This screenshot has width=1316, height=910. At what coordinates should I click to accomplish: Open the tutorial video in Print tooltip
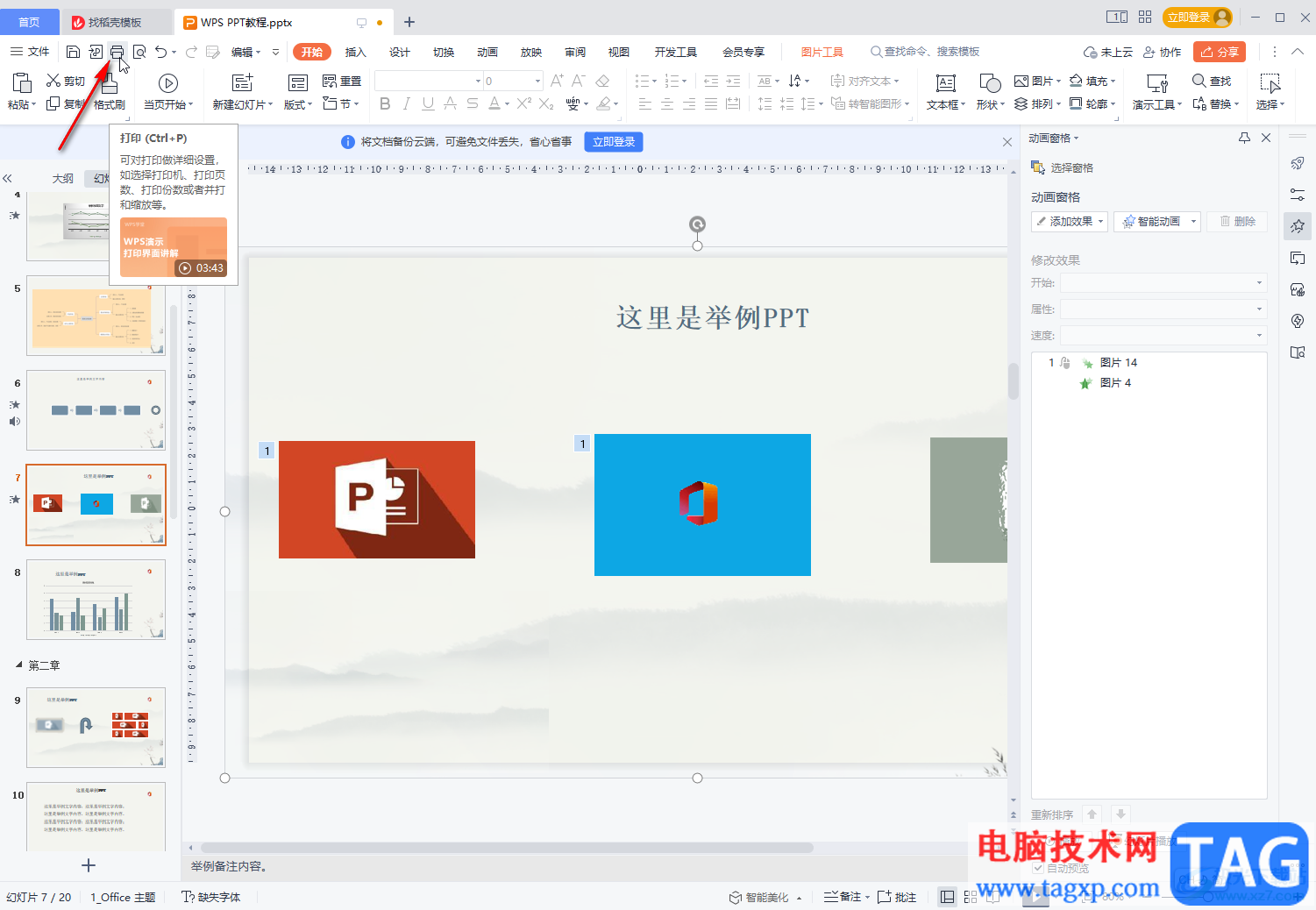tap(174, 247)
